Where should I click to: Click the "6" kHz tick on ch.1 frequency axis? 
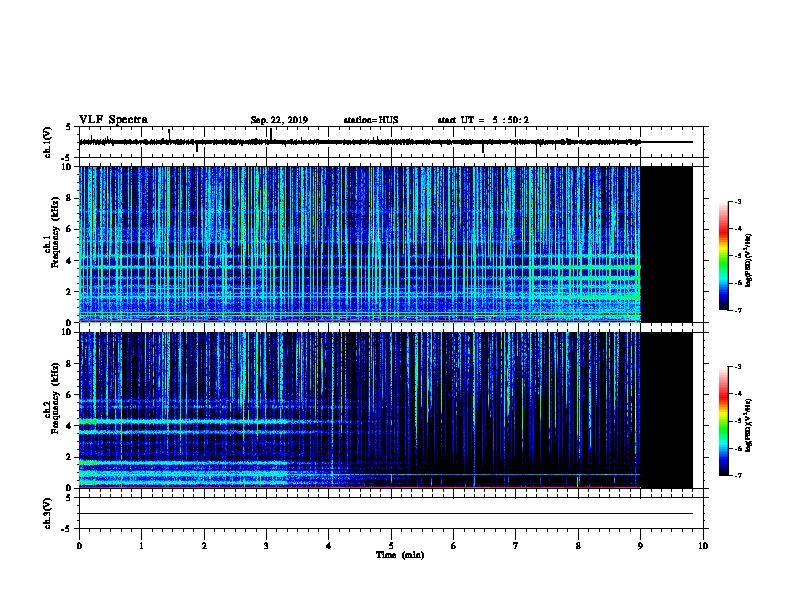[71, 230]
